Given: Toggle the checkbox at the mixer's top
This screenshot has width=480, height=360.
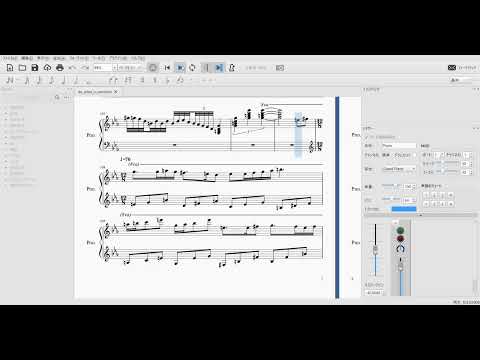Looking at the screenshot, I should [x=367, y=137].
